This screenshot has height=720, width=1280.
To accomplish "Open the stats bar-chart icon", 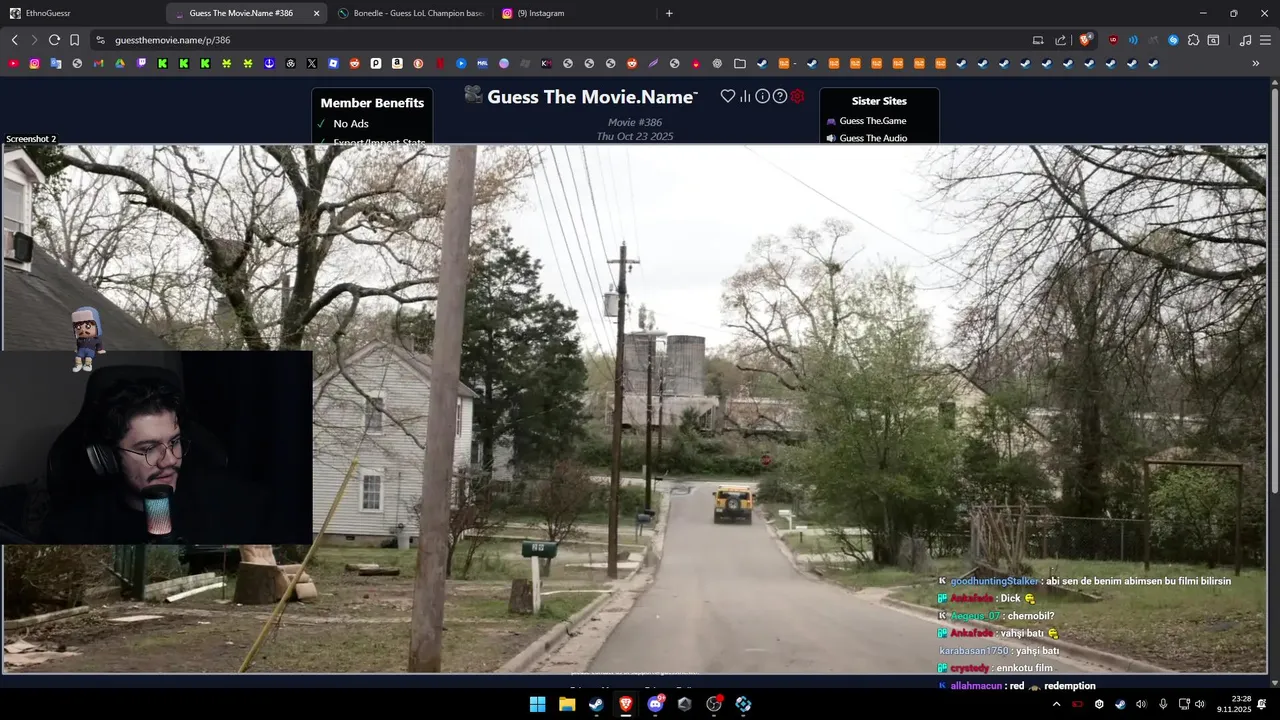I will 745,96.
